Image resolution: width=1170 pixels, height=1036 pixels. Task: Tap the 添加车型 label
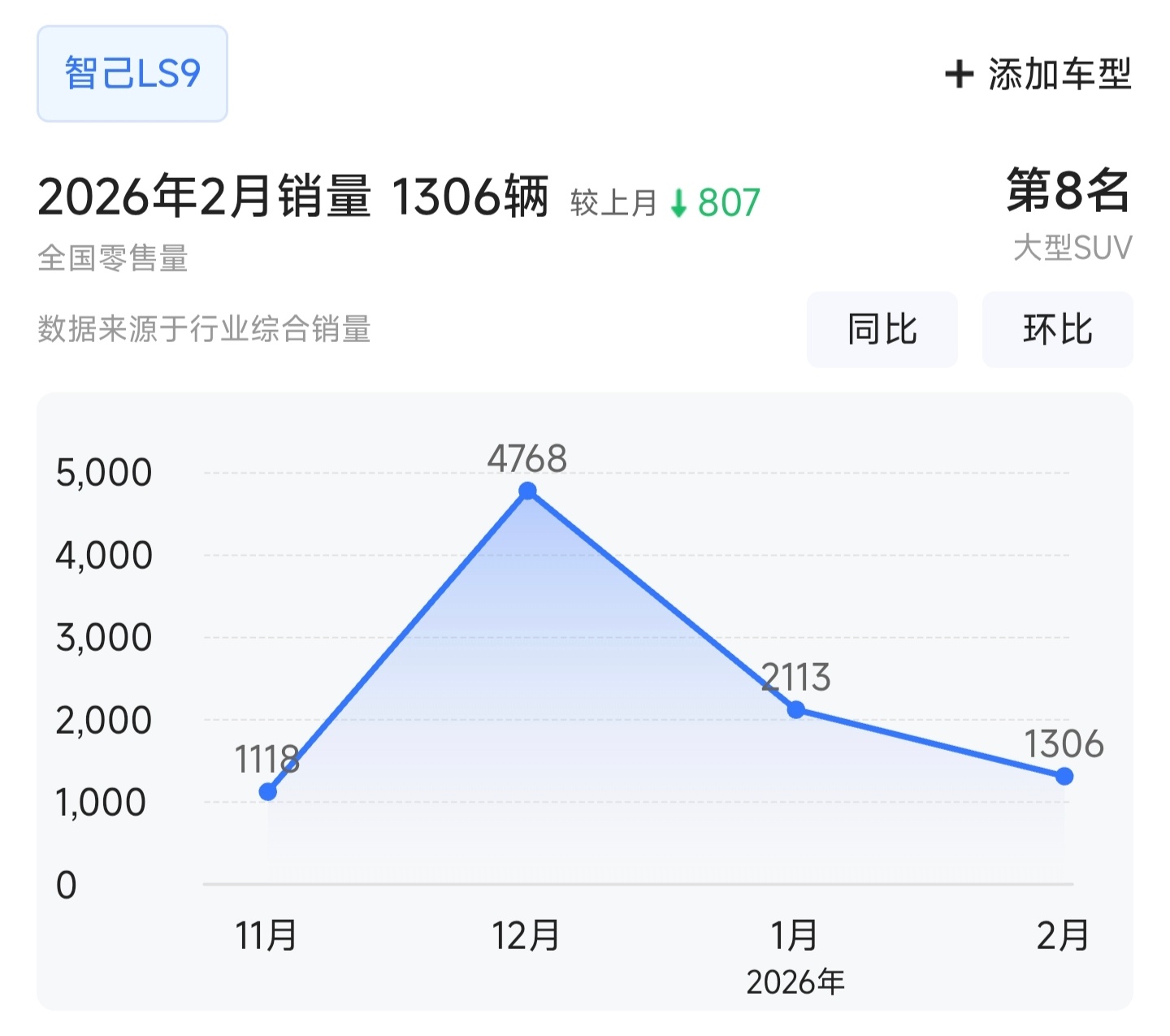click(1059, 74)
